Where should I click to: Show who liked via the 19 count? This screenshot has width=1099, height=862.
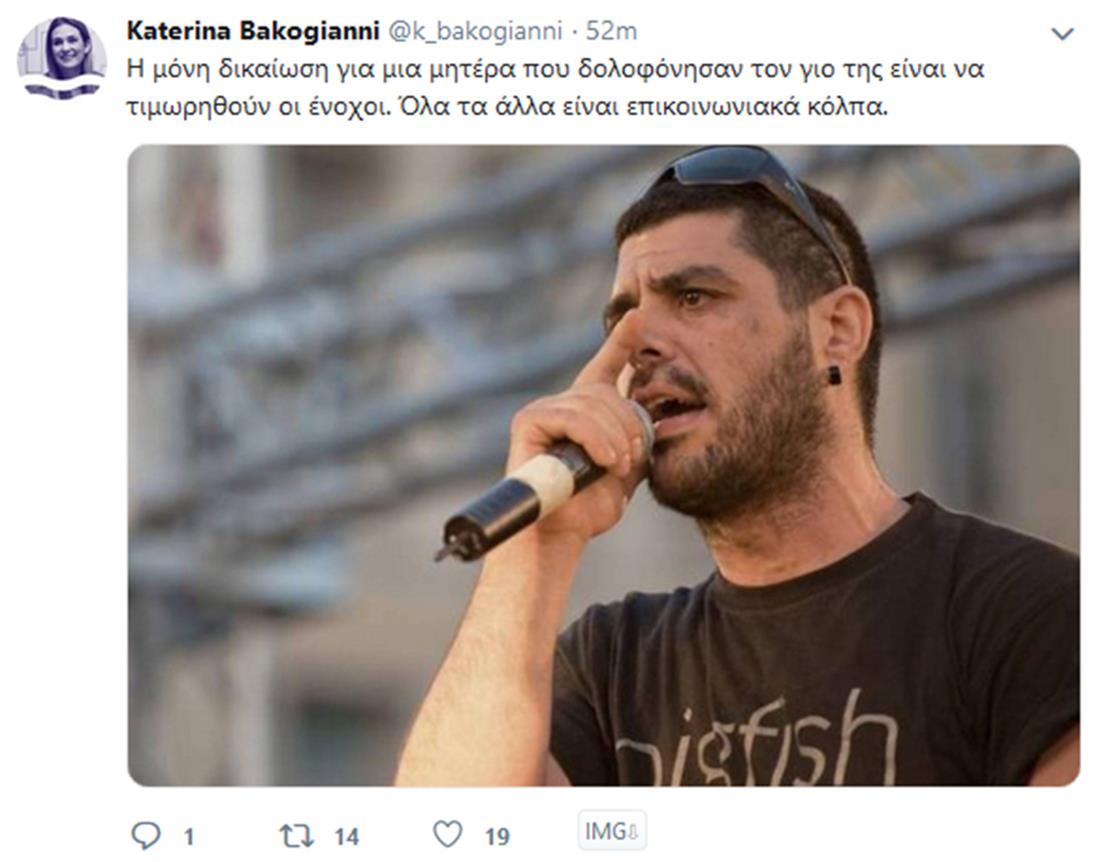coord(497,836)
